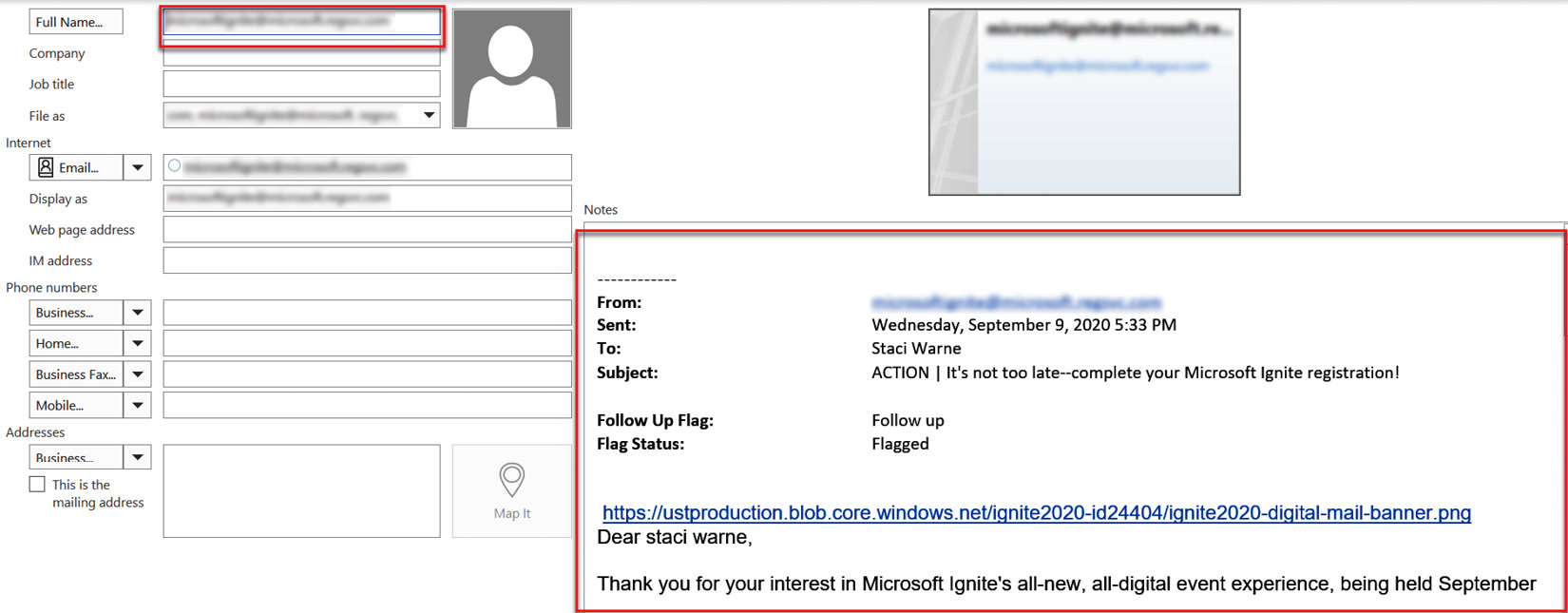
Task: Click the Business Fax button
Action: click(76, 374)
